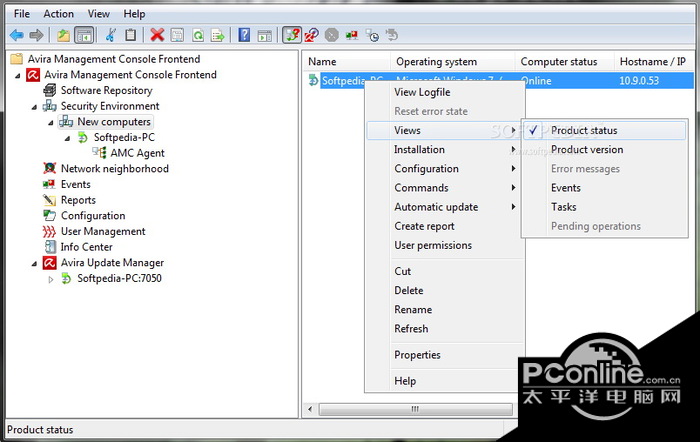700x442 pixels.
Task: Click the events computers toolbar icon
Action: [x=351, y=35]
